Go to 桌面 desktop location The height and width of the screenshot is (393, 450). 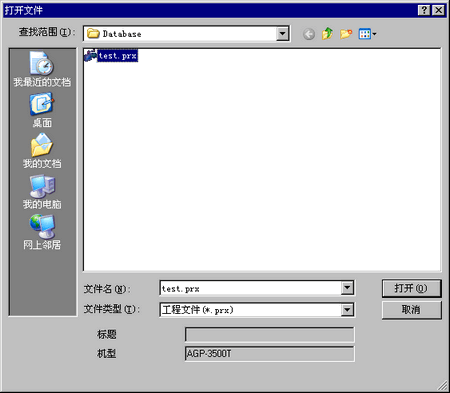[42, 110]
